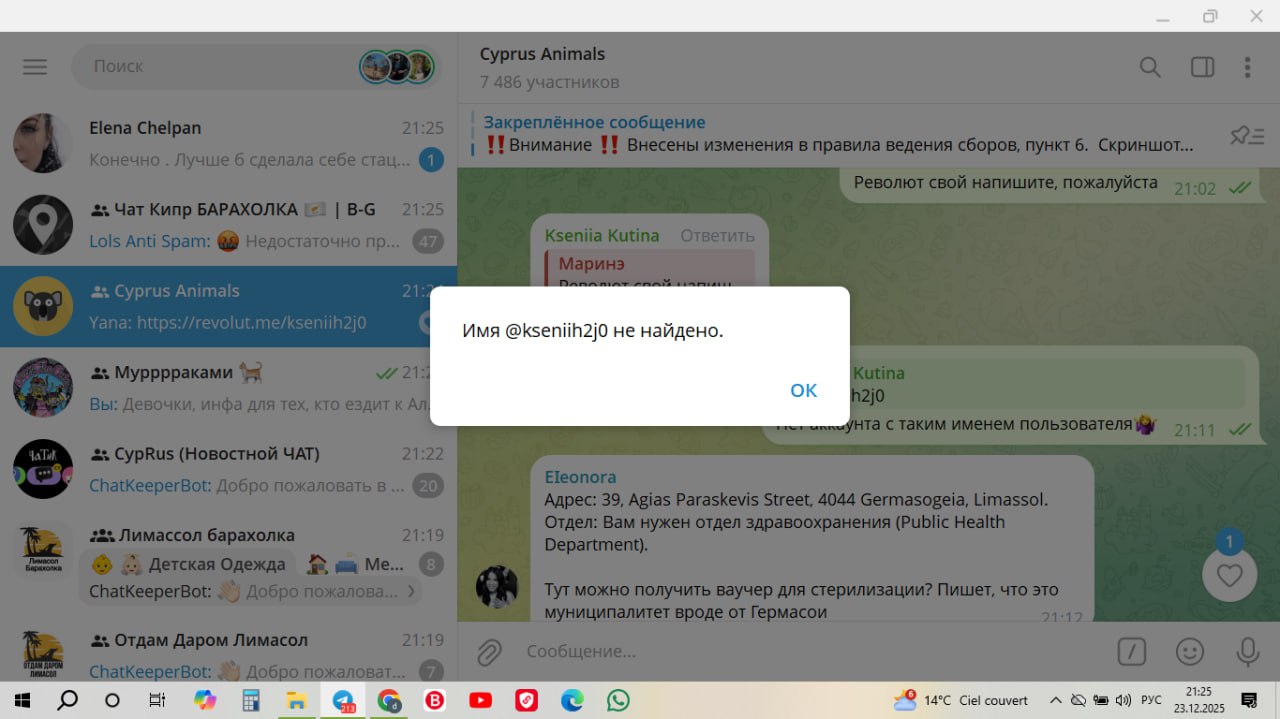Click OK in the username not found dialog

point(803,390)
